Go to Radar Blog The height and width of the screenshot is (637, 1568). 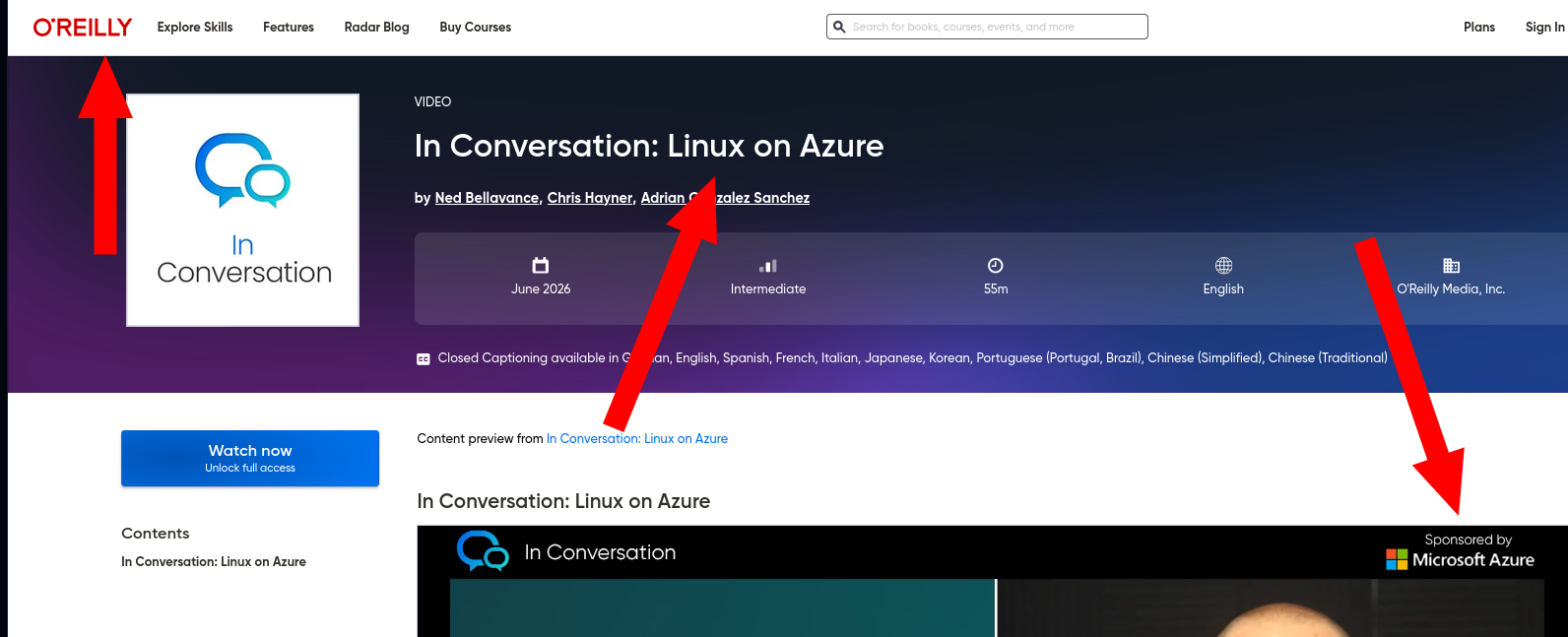point(377,27)
